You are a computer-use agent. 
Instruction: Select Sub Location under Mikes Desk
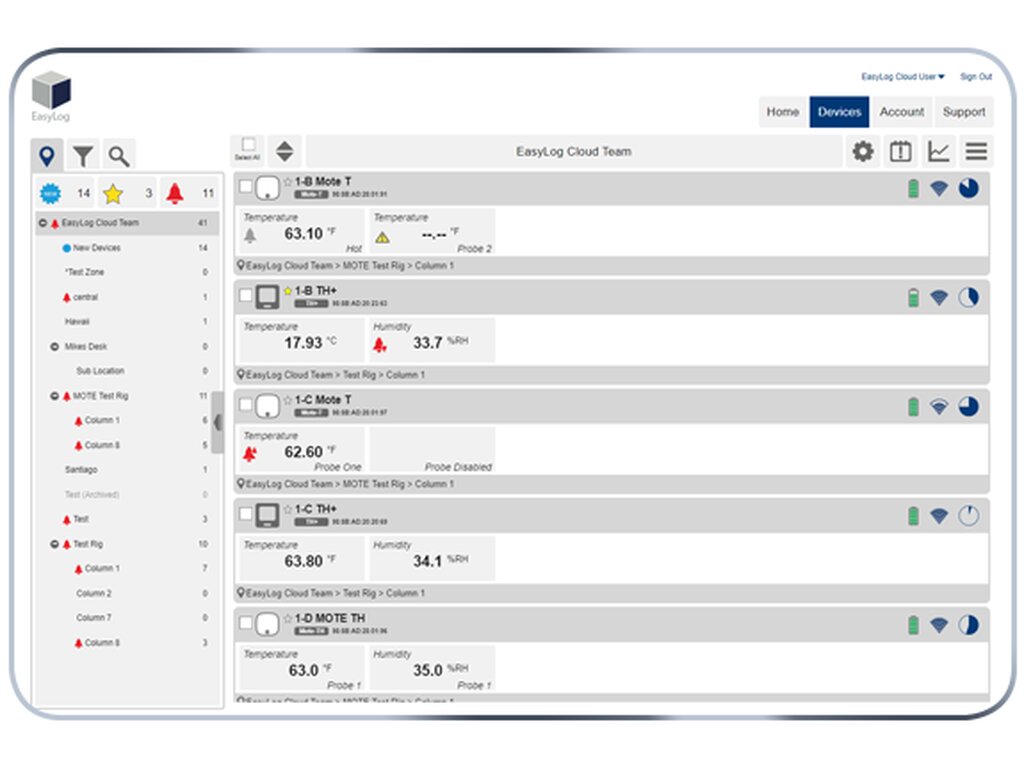click(100, 371)
